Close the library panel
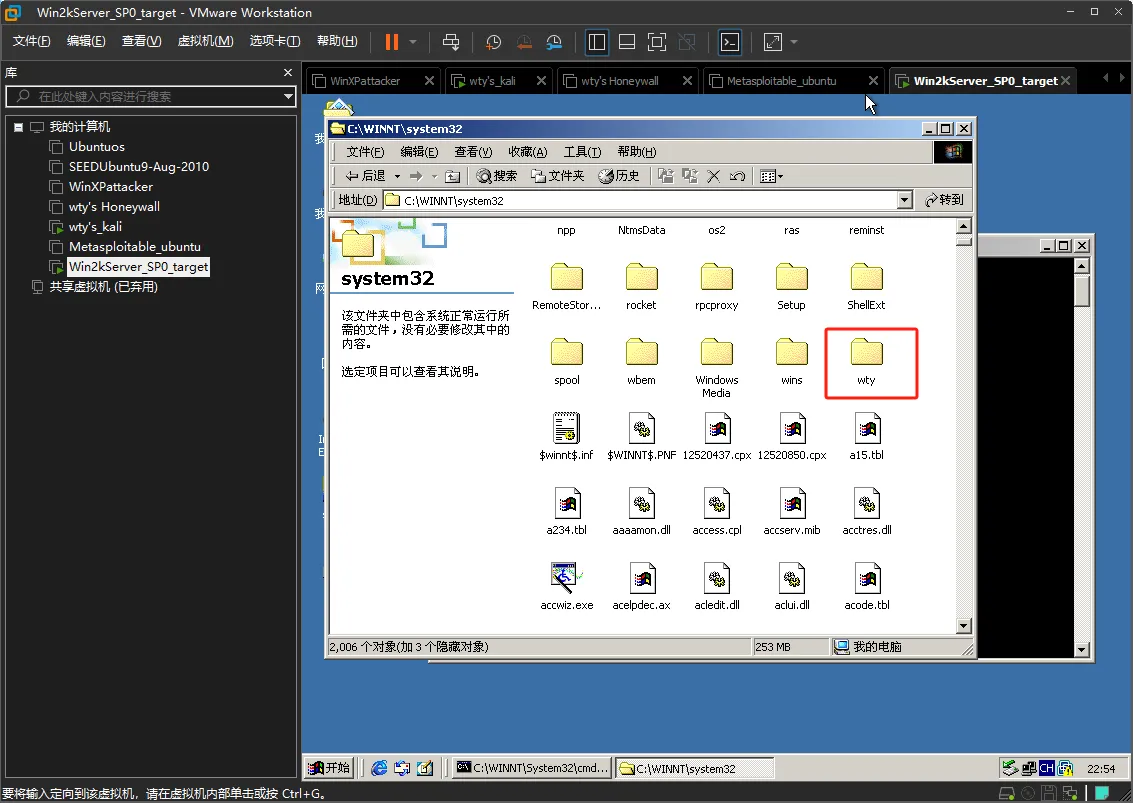 click(288, 72)
